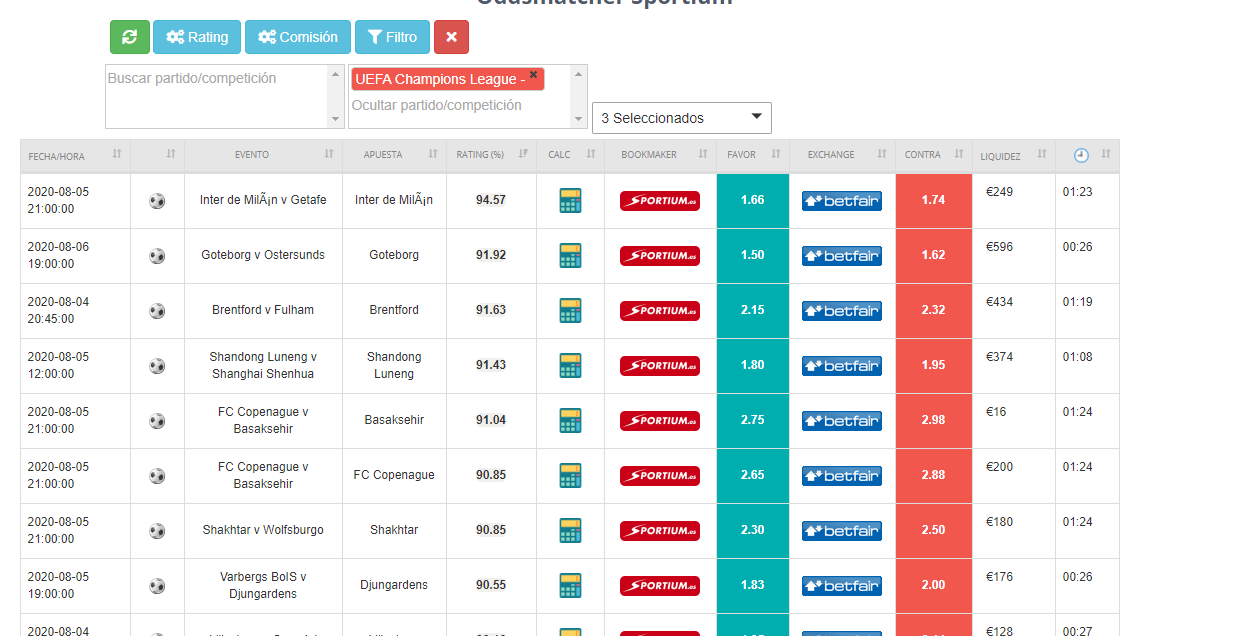The height and width of the screenshot is (636, 1237).
Task: Open the Comisión settings button
Action: [298, 37]
